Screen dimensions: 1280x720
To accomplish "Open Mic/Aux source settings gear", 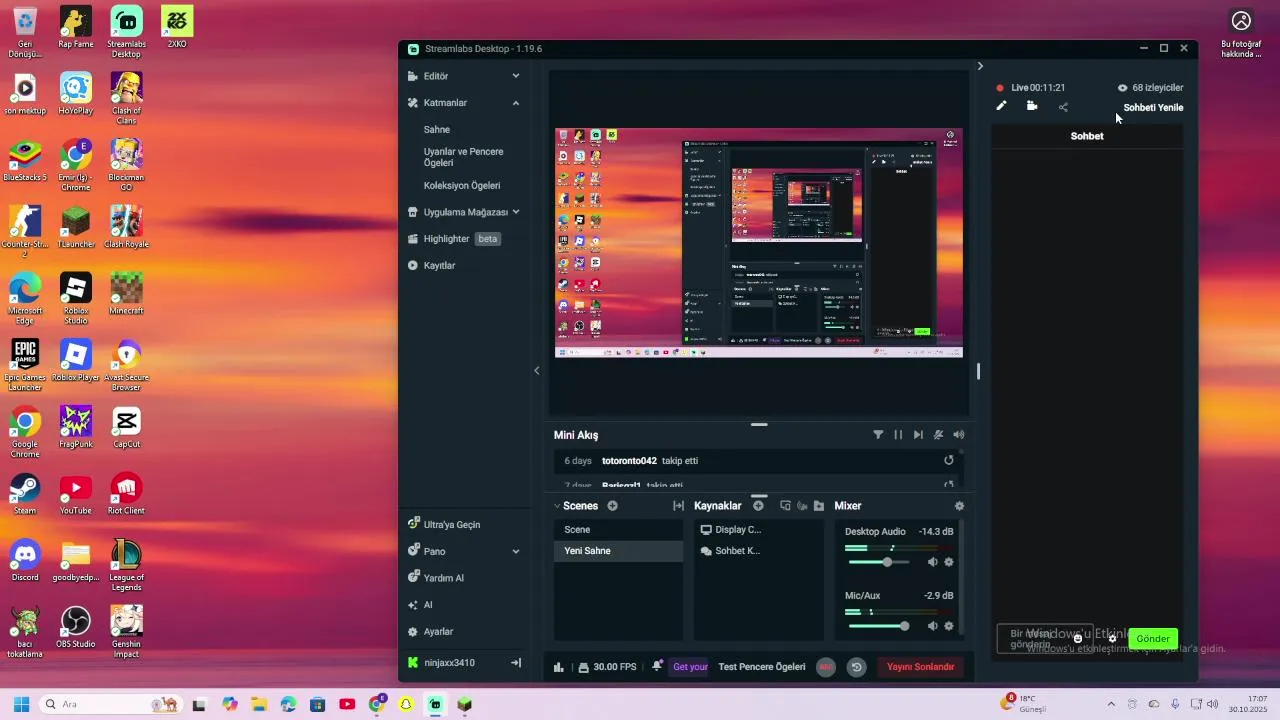I will click(949, 626).
